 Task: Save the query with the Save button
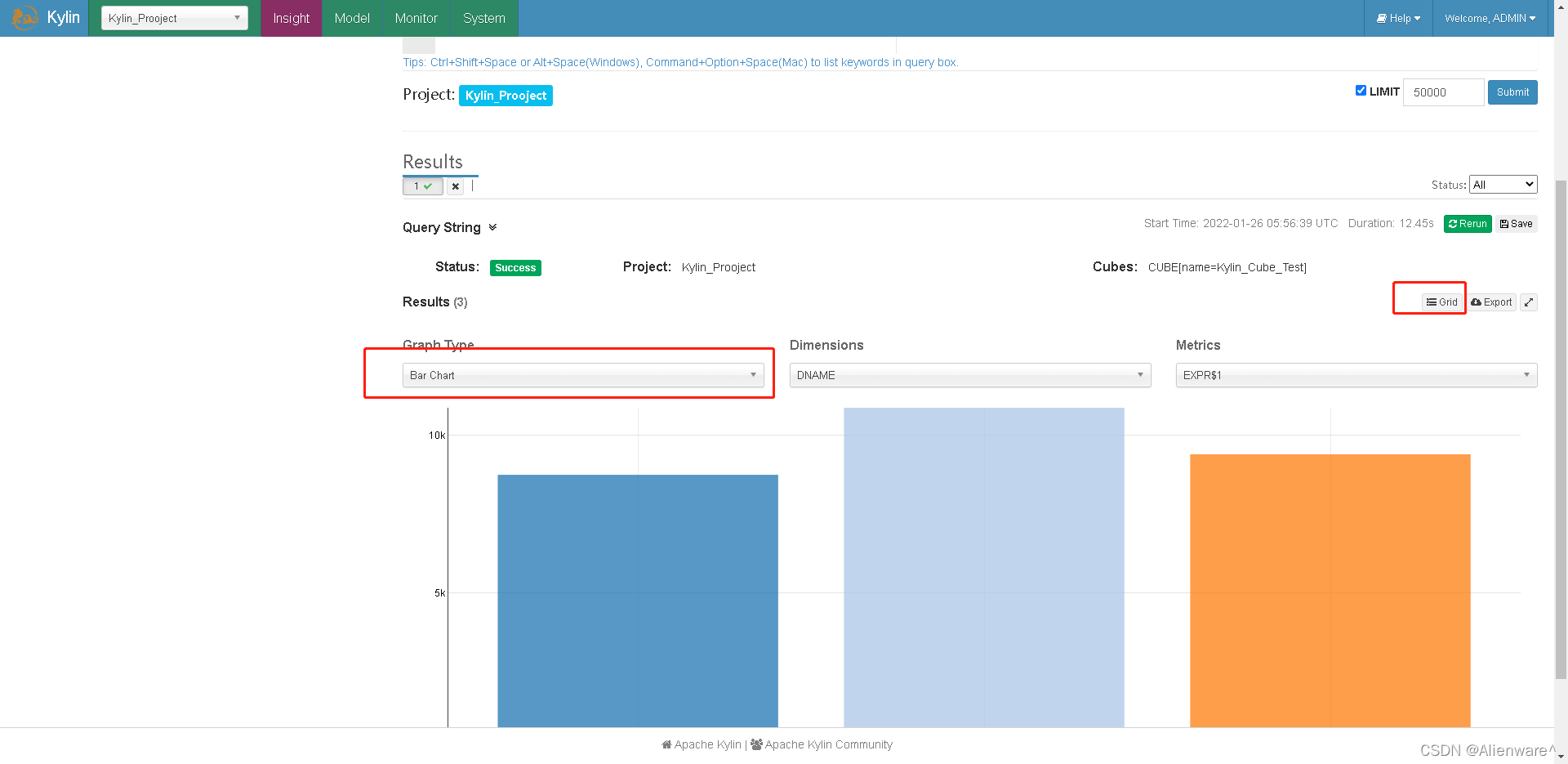(x=1517, y=224)
